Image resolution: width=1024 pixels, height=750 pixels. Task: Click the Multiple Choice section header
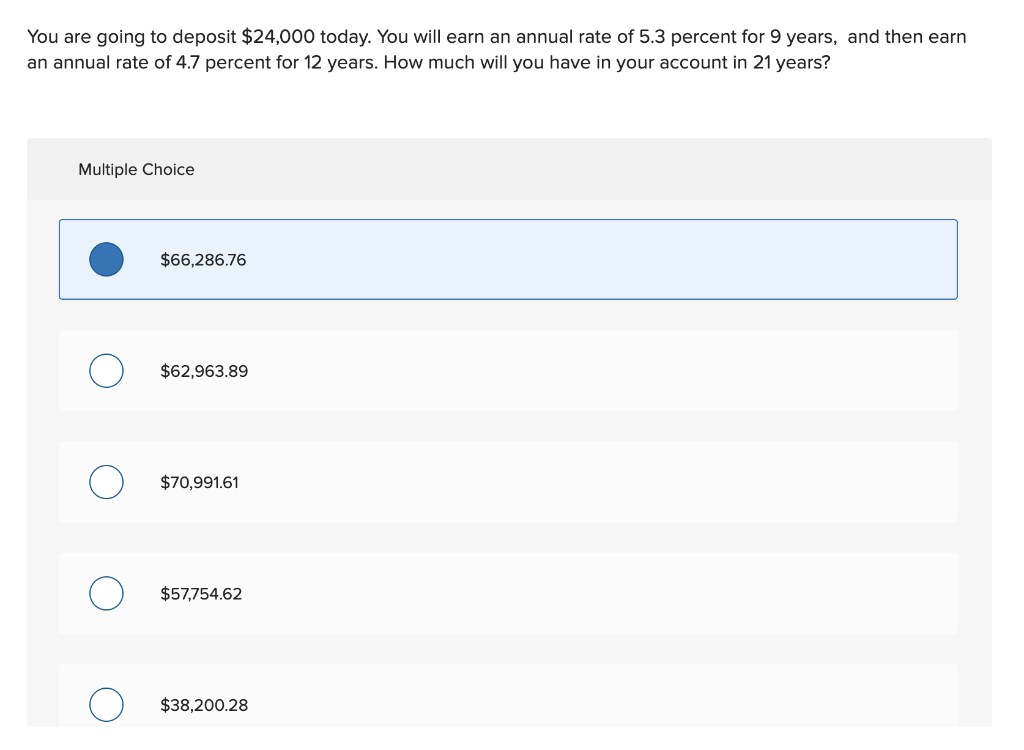point(136,169)
